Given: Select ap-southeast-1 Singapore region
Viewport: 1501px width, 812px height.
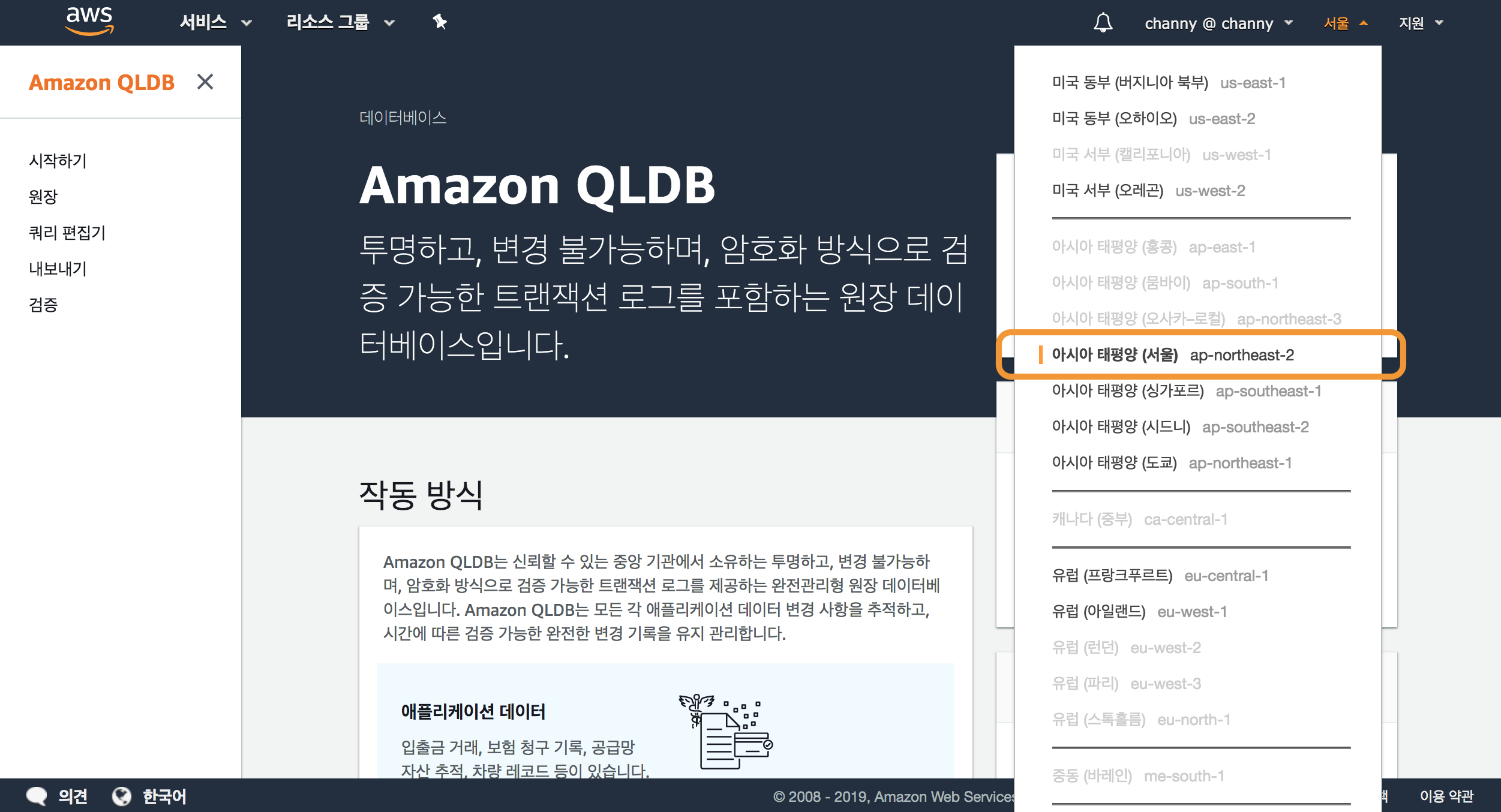Looking at the screenshot, I should click(1186, 391).
